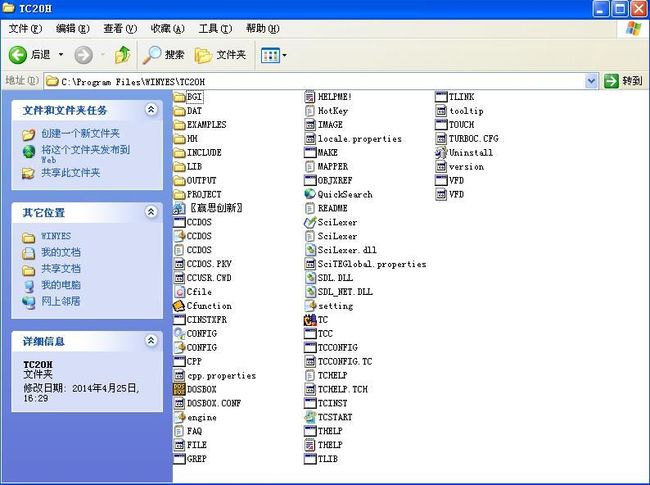Click the Up one level folder icon

122,55
